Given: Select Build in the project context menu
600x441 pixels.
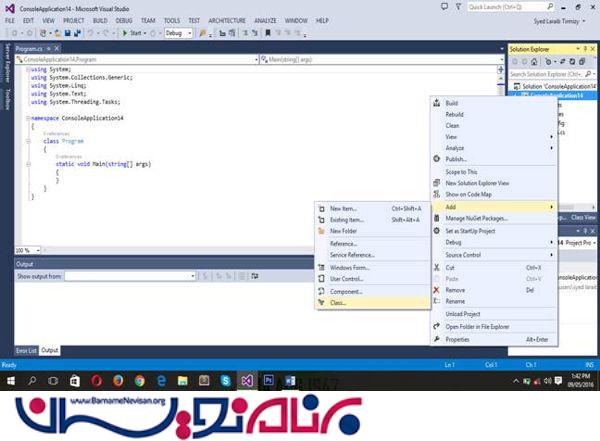Looking at the screenshot, I should tap(494, 103).
